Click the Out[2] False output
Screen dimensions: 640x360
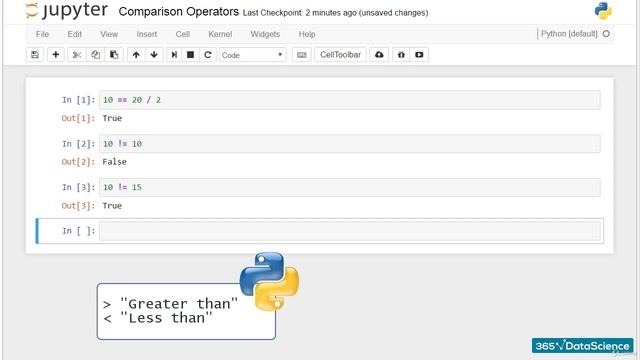pos(114,162)
